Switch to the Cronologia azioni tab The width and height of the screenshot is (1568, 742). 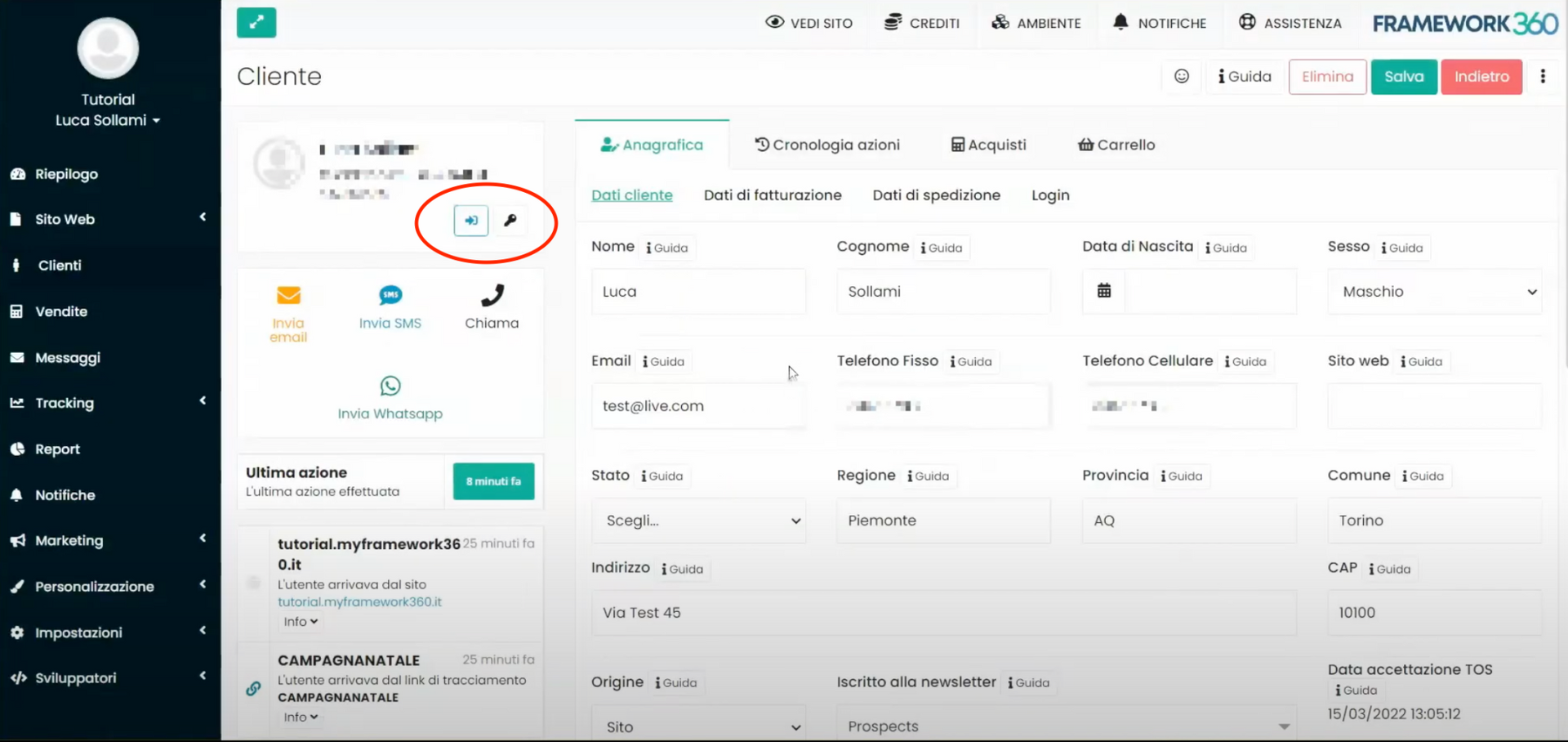827,145
